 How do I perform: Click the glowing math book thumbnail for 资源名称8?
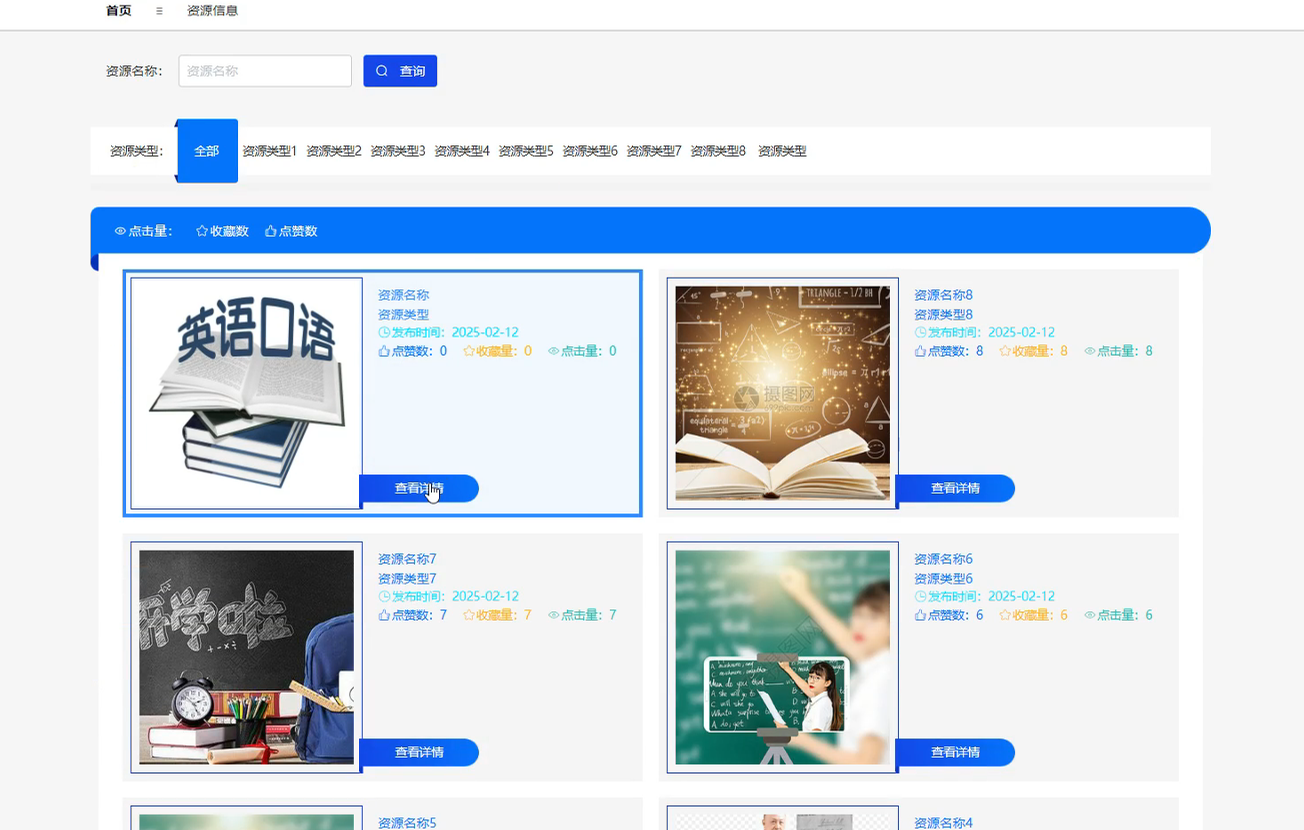tap(783, 394)
